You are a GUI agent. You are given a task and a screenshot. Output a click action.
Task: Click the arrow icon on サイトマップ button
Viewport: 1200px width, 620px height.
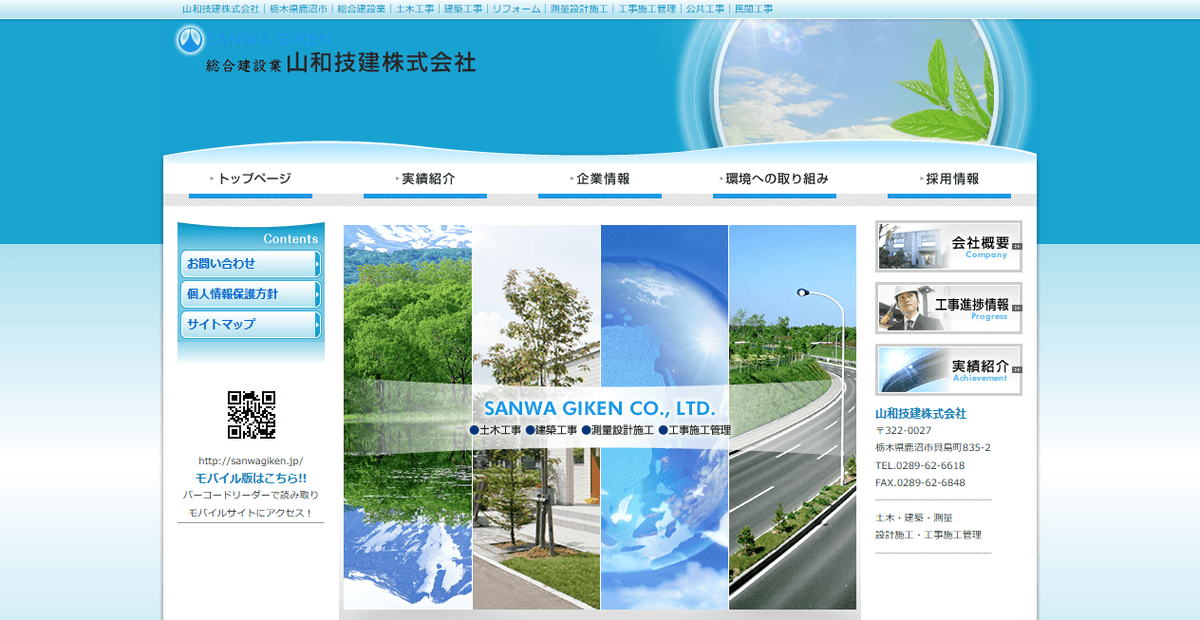317,324
